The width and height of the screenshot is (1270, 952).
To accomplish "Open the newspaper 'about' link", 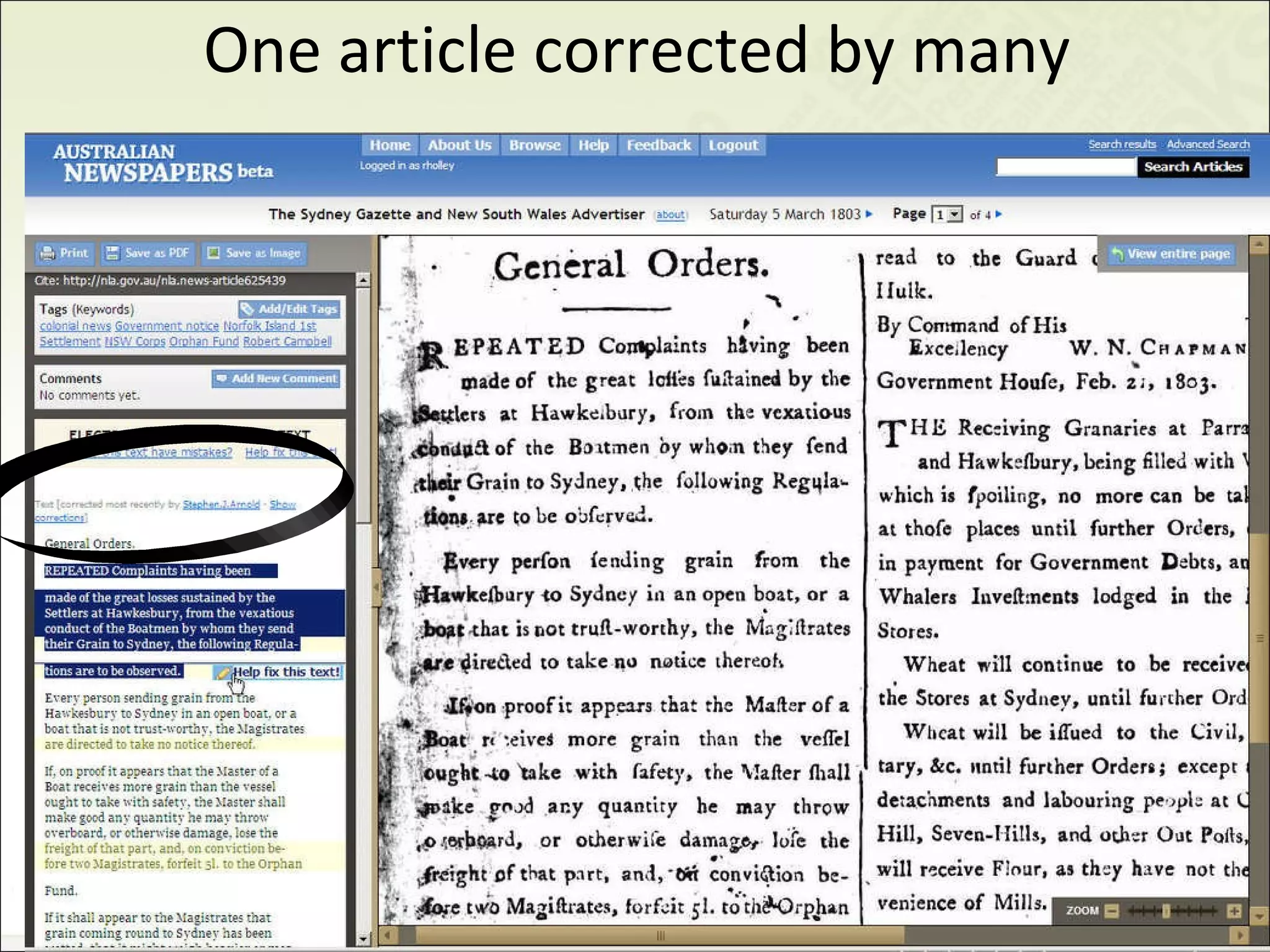I will (670, 214).
